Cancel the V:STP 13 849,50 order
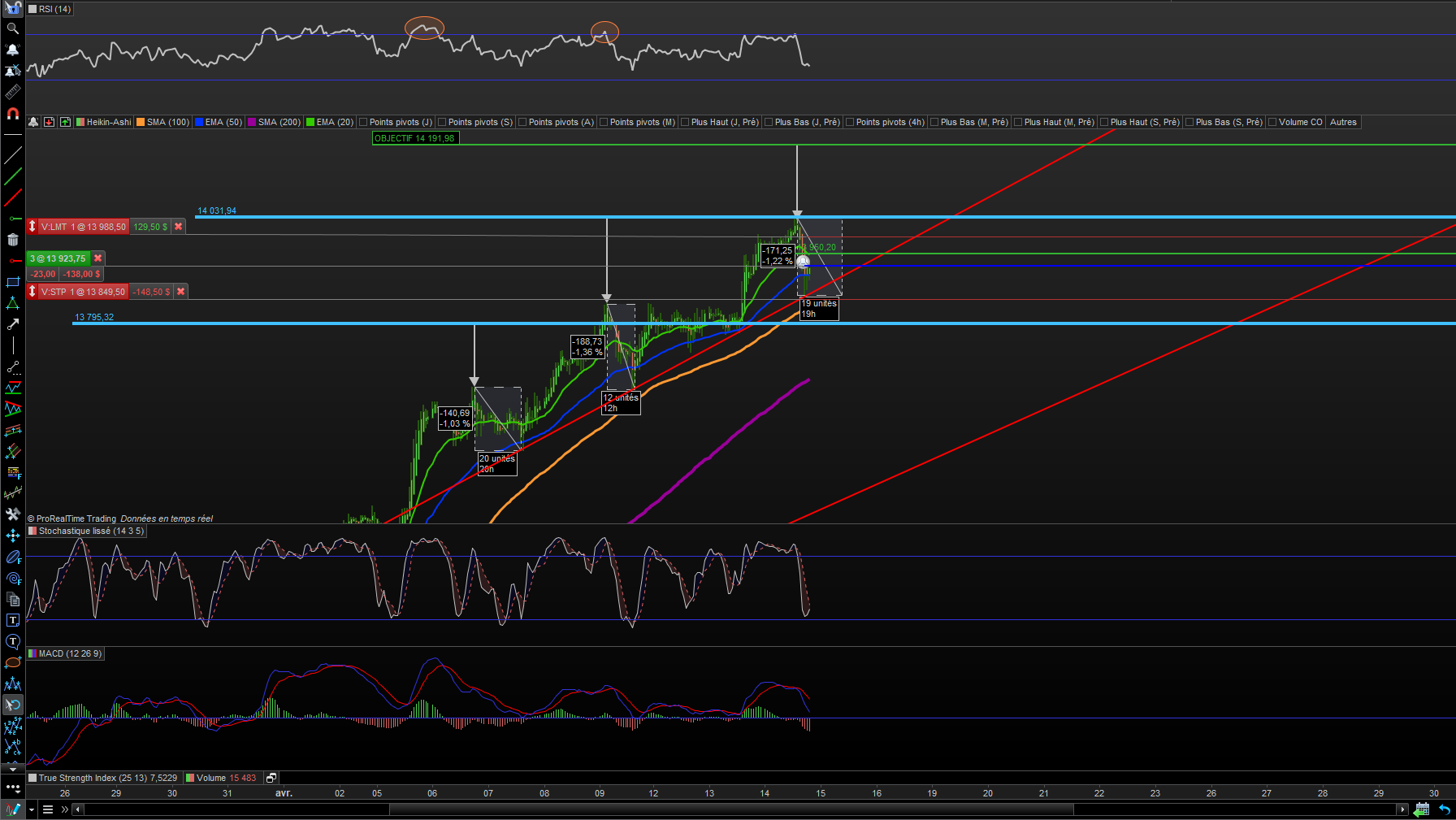Screen dimensions: 1456x820 pos(180,292)
